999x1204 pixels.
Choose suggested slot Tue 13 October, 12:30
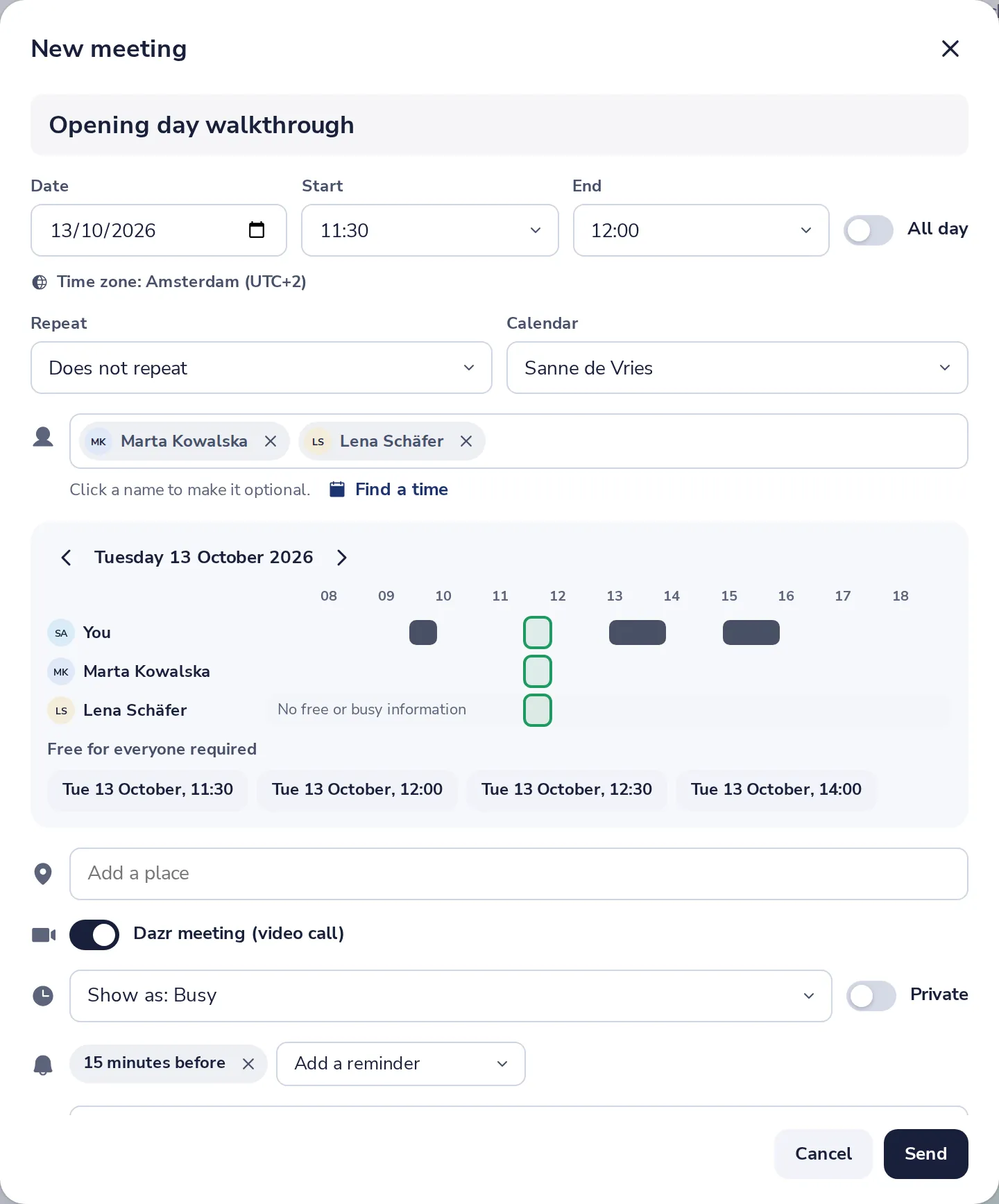tap(567, 790)
